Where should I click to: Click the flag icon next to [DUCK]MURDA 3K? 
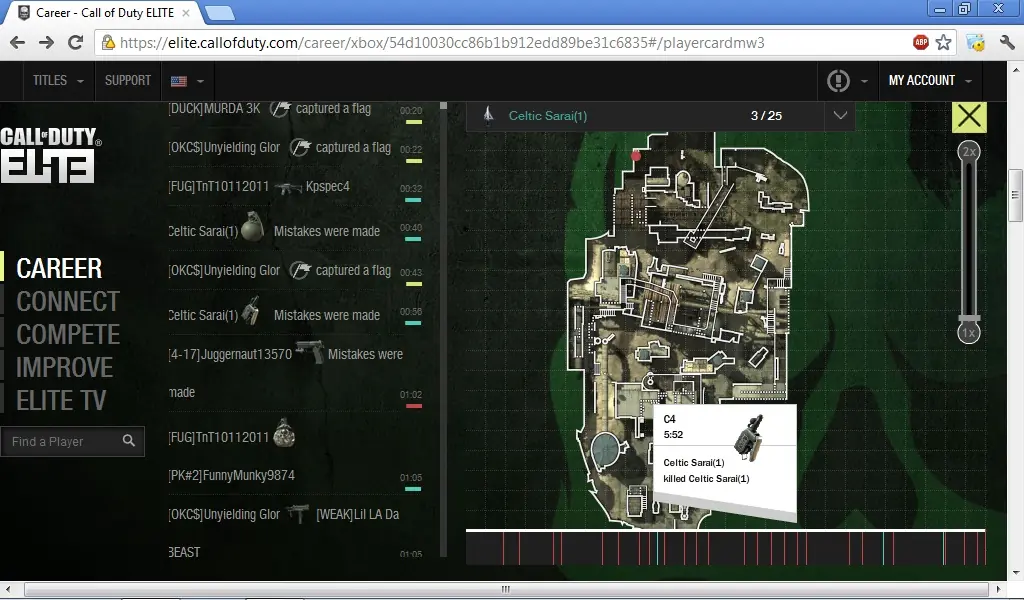[x=280, y=109]
